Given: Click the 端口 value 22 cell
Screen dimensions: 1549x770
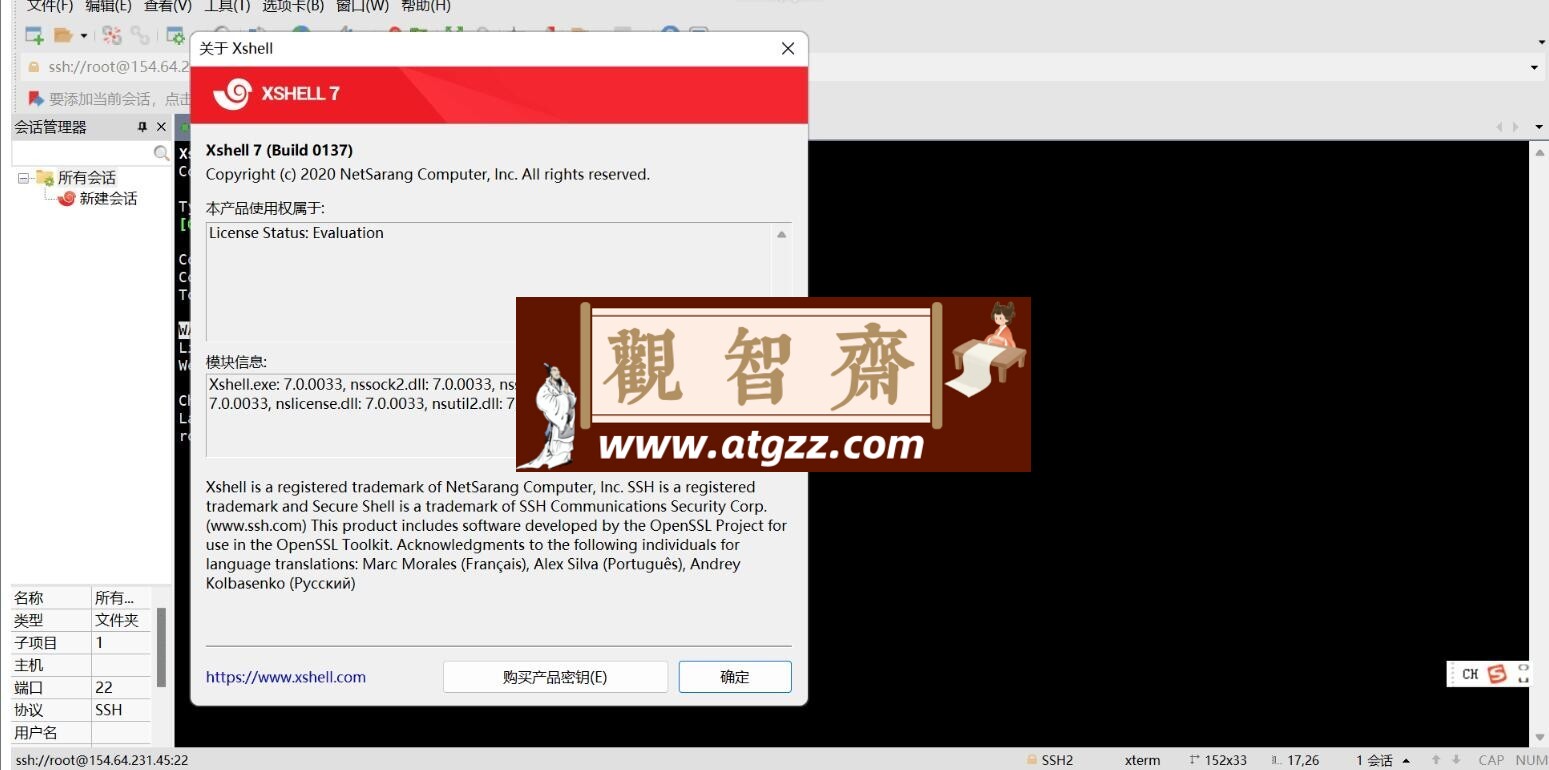Looking at the screenshot, I should [x=120, y=688].
